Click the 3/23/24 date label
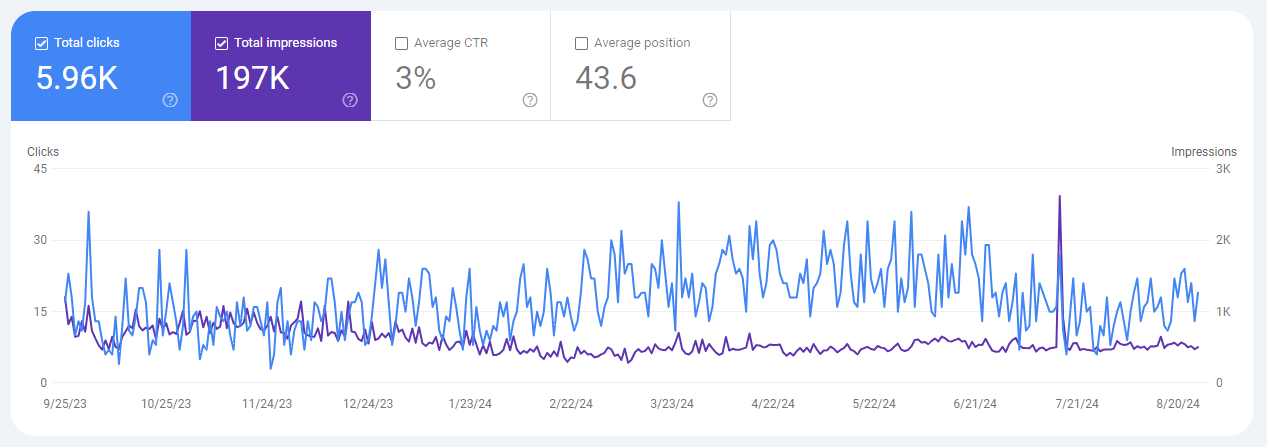Image resolution: width=1267 pixels, height=447 pixels. (672, 404)
